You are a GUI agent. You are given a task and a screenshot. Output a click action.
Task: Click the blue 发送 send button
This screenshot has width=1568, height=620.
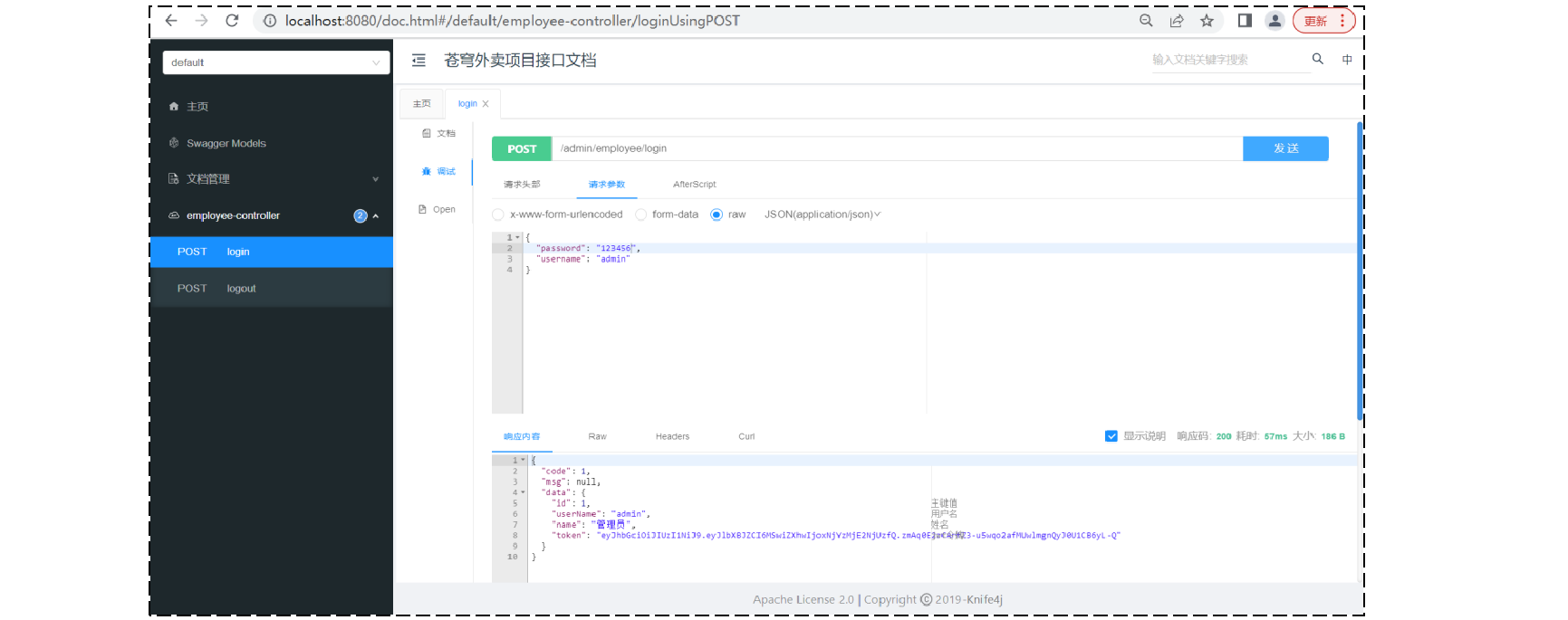tap(1285, 148)
